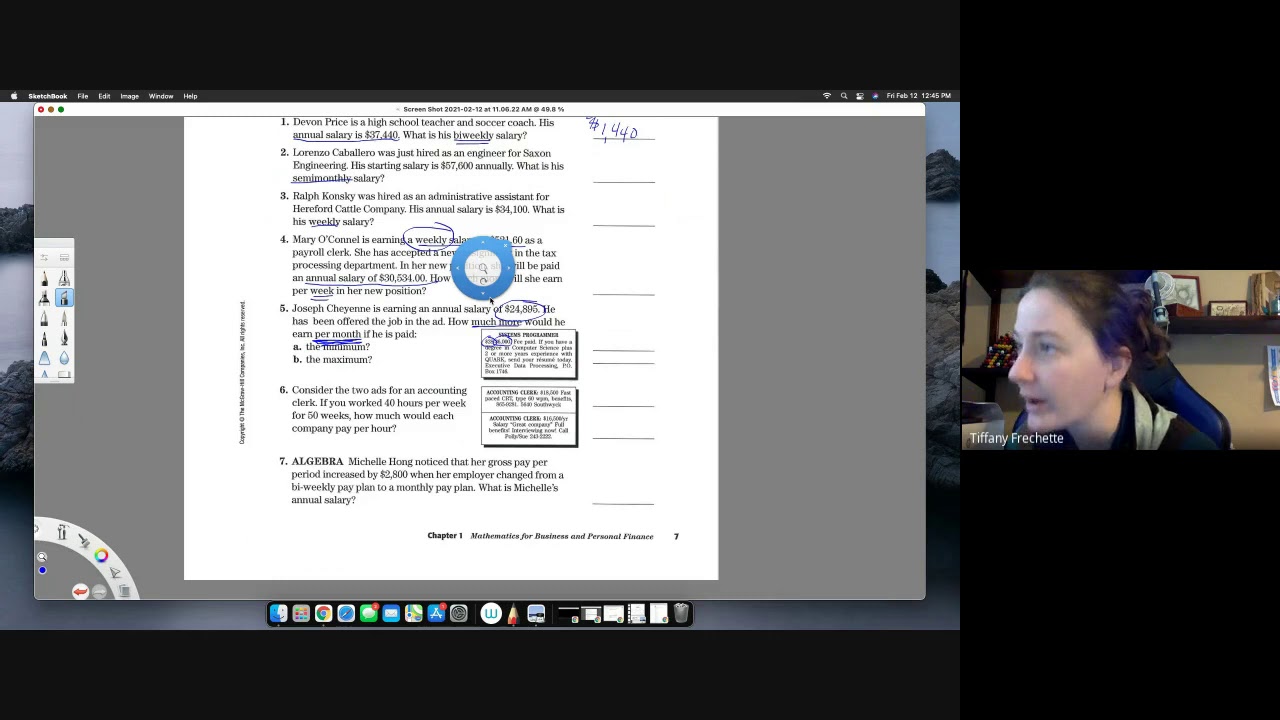Viewport: 1280px width, 720px height.
Task: Activate the zoom magnifier puck
Action: [x=42, y=557]
